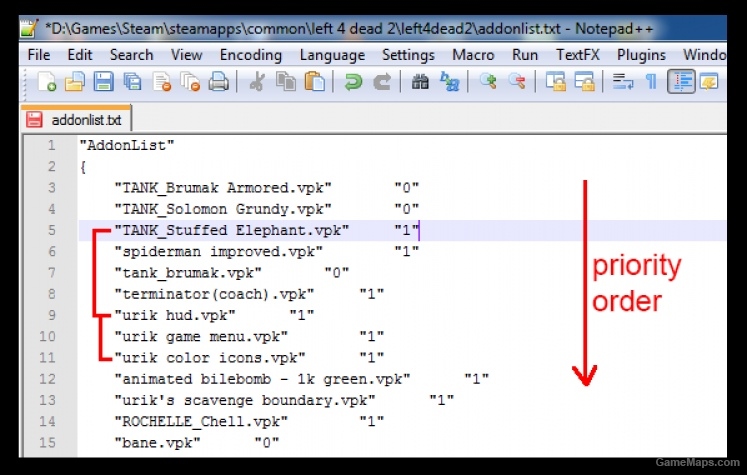Create a new file with New icon

click(47, 81)
